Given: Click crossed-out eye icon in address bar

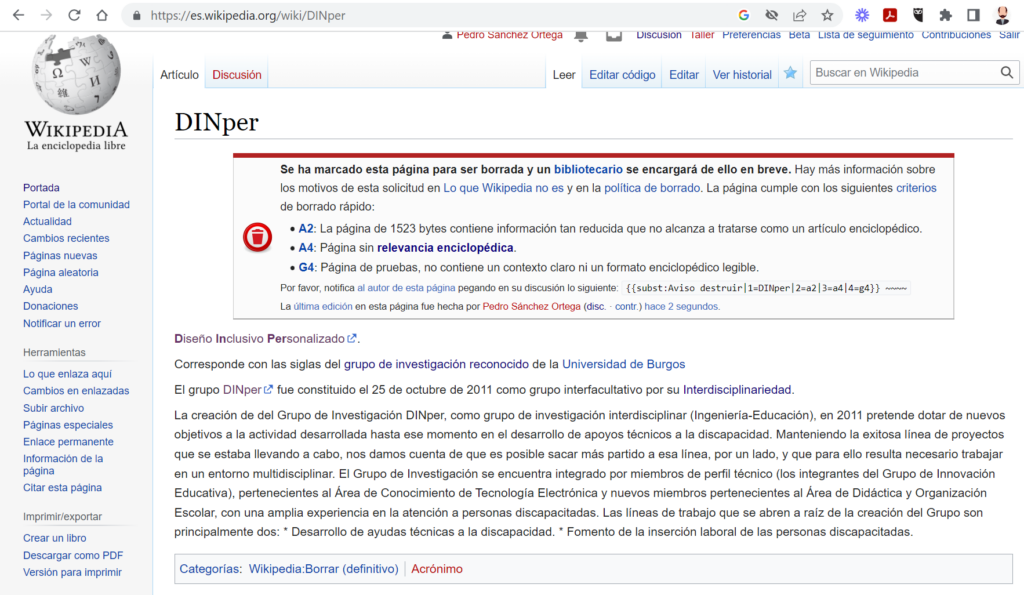Looking at the screenshot, I should (771, 15).
